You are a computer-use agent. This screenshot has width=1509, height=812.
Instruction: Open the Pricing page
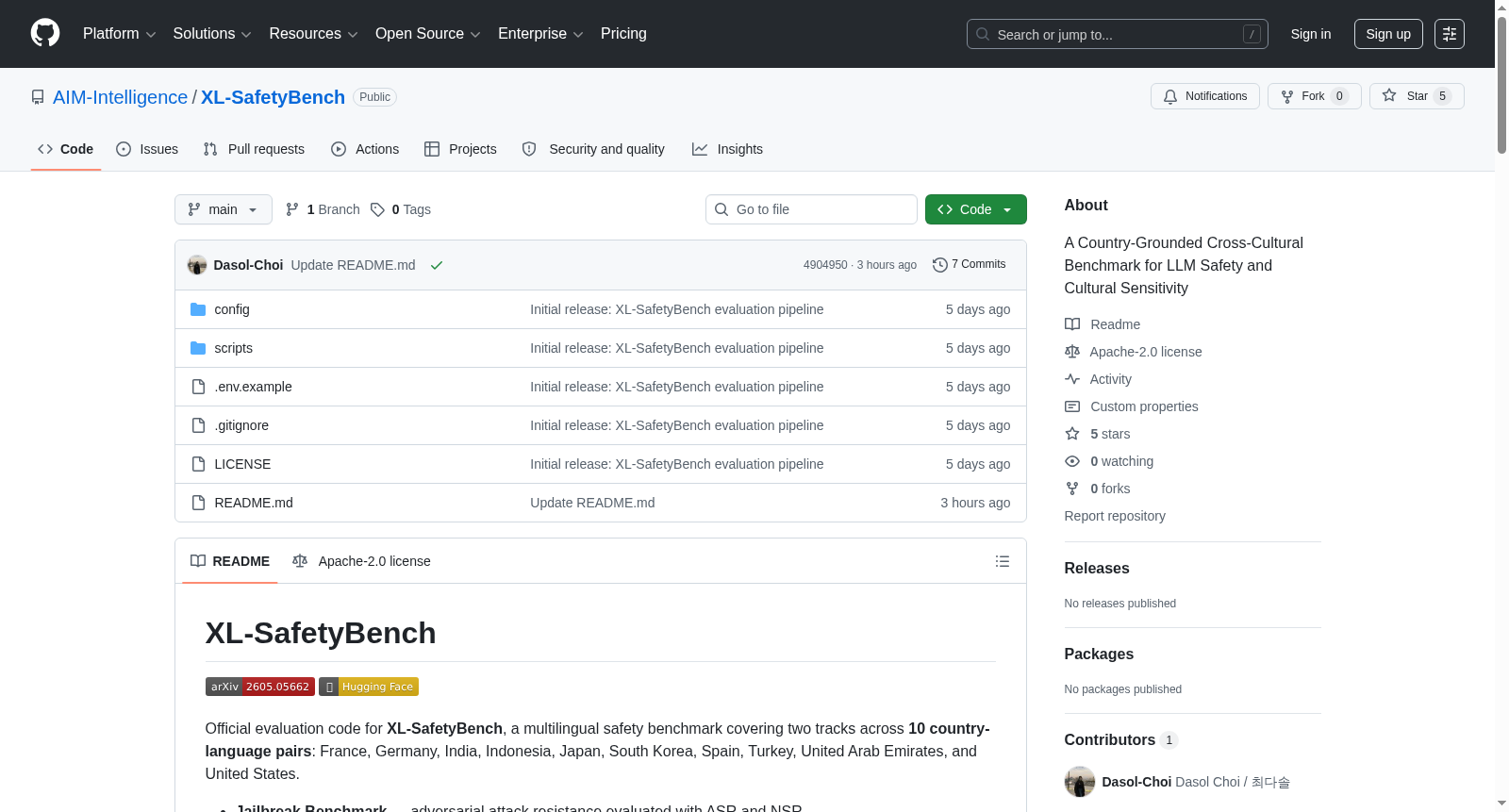pyautogui.click(x=623, y=34)
